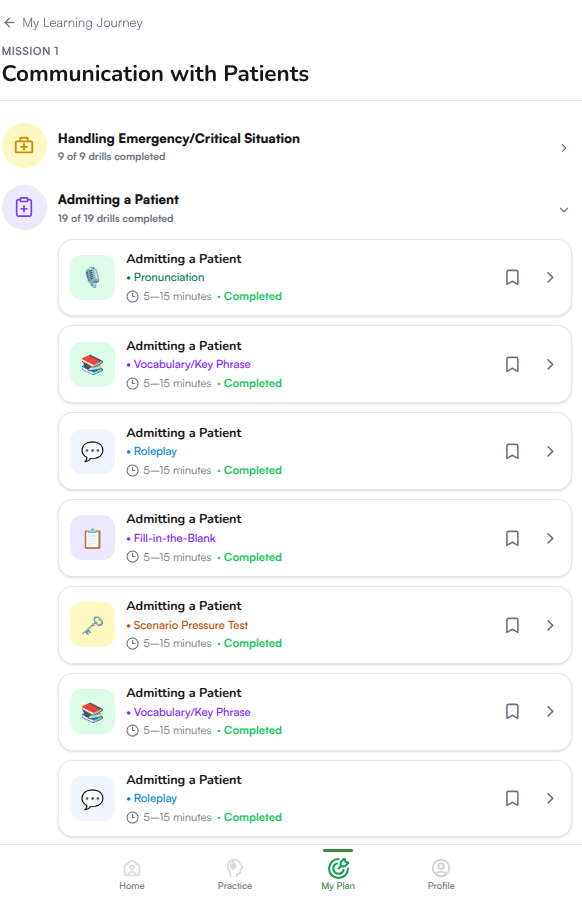582x903 pixels.
Task: Collapse the Admitting a Patient section
Action: pos(564,210)
